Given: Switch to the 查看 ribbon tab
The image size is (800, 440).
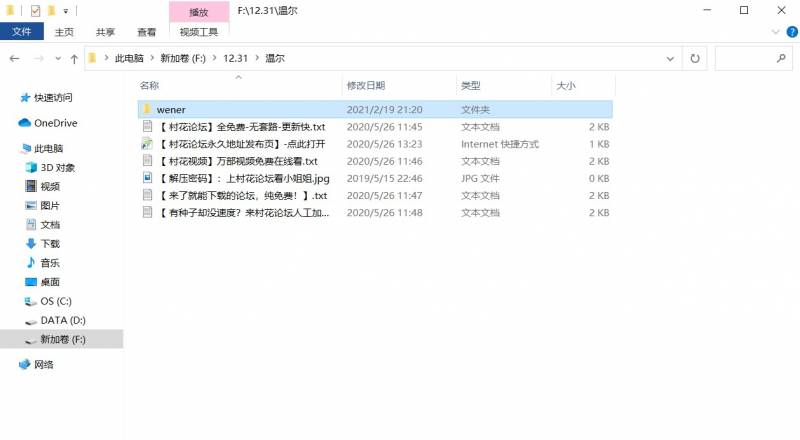Looking at the screenshot, I should click(147, 32).
